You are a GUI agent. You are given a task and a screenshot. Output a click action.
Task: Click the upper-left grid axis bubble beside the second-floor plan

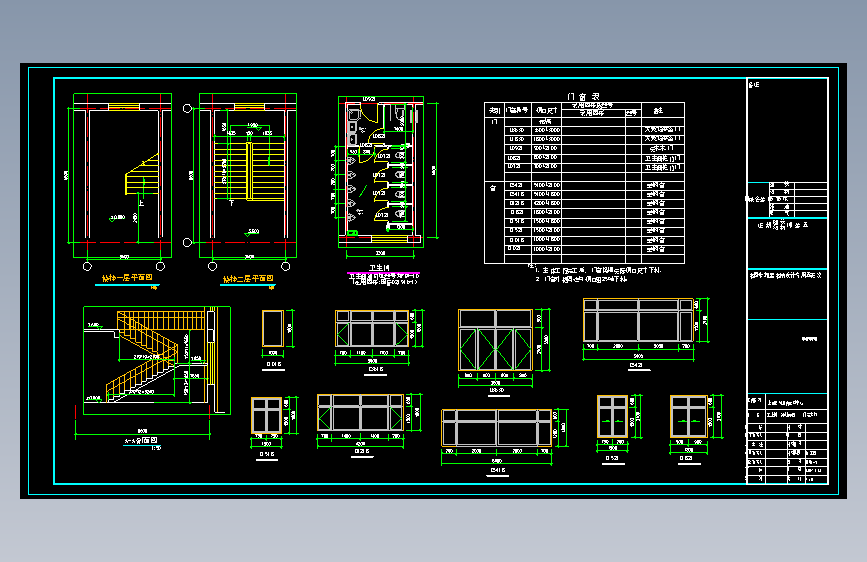coord(187,108)
